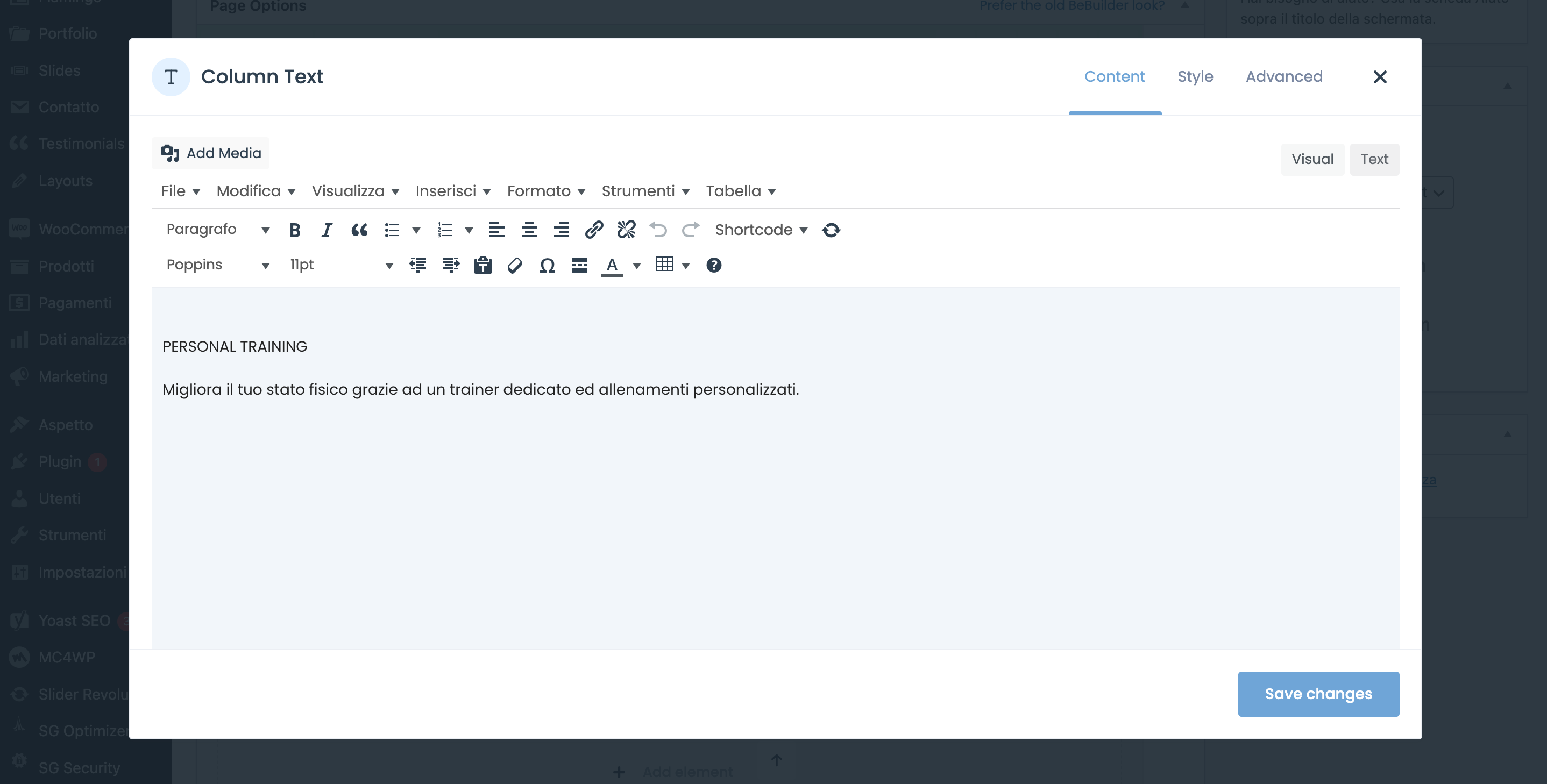
Task: Open Marketing in the WordPress sidebar
Action: point(73,376)
